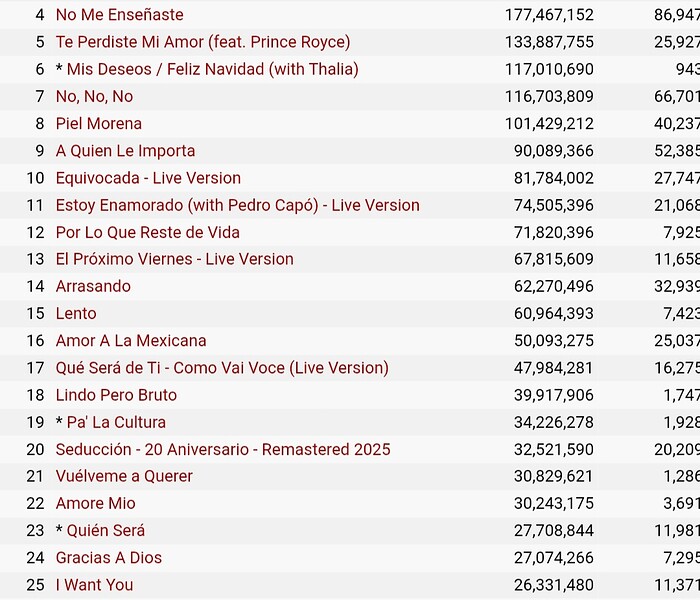Open the Arrasando song link
This screenshot has height=600, width=700.
pyautogui.click(x=93, y=286)
